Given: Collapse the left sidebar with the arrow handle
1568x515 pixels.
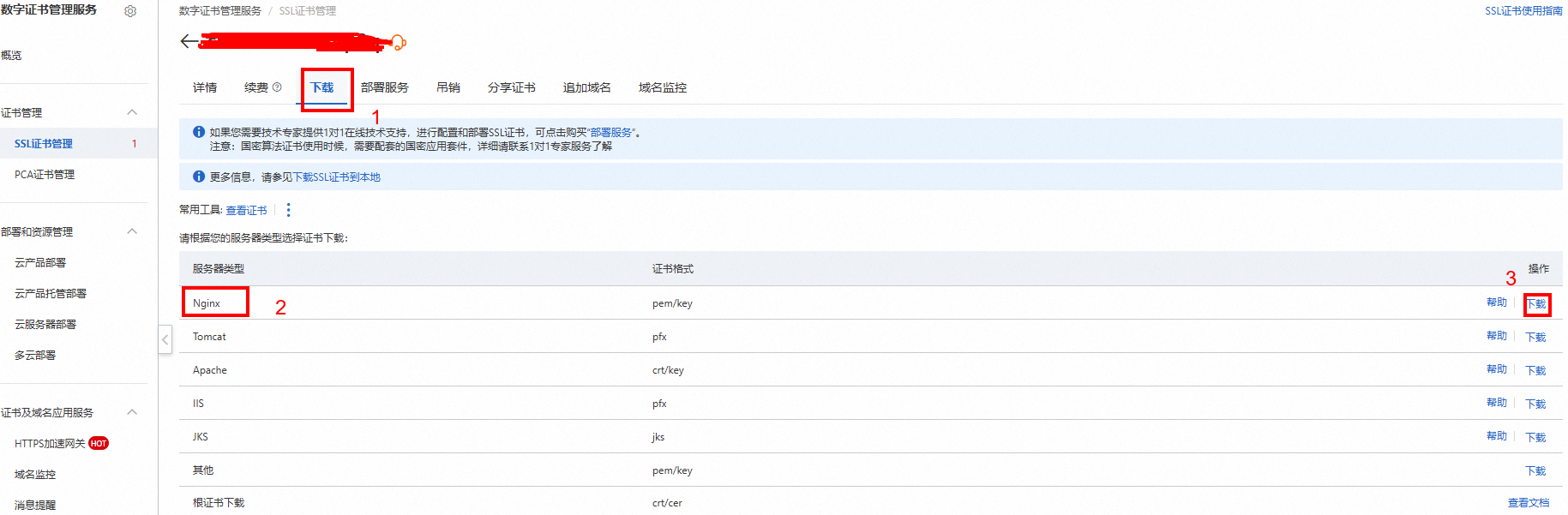Looking at the screenshot, I should click(x=165, y=339).
